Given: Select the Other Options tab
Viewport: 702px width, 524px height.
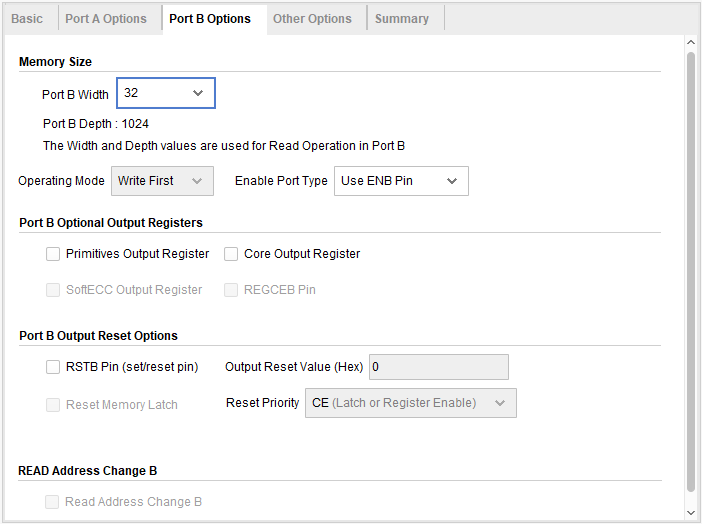Looking at the screenshot, I should click(x=312, y=19).
